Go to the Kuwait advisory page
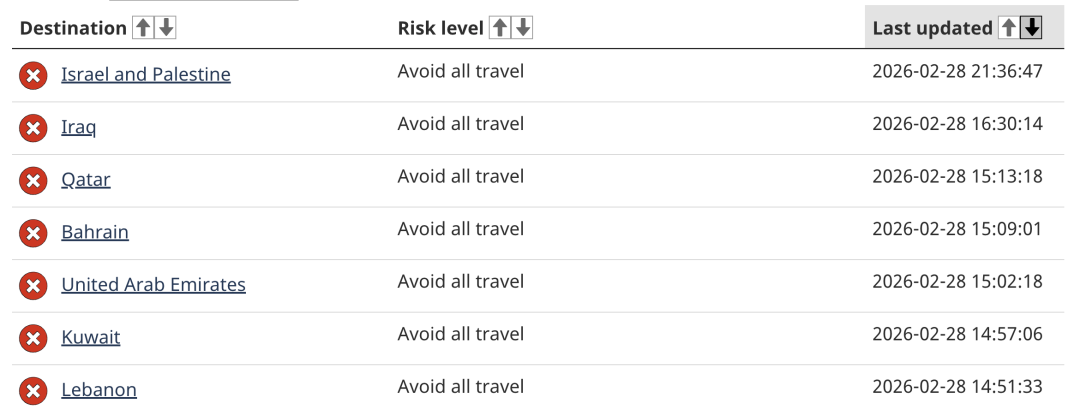This screenshot has height=415, width=1080. [90, 337]
